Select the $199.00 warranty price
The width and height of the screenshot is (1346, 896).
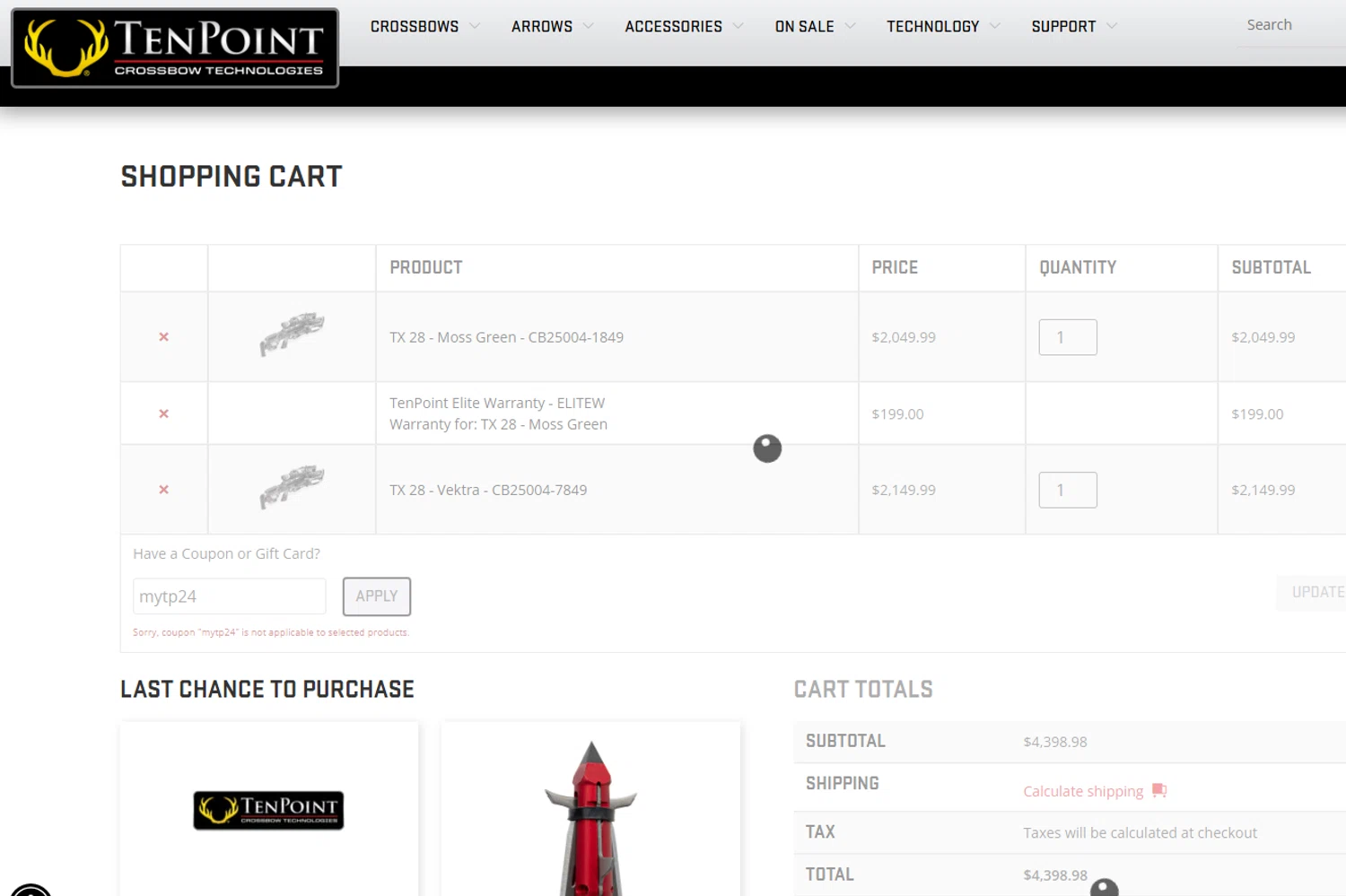(x=897, y=414)
